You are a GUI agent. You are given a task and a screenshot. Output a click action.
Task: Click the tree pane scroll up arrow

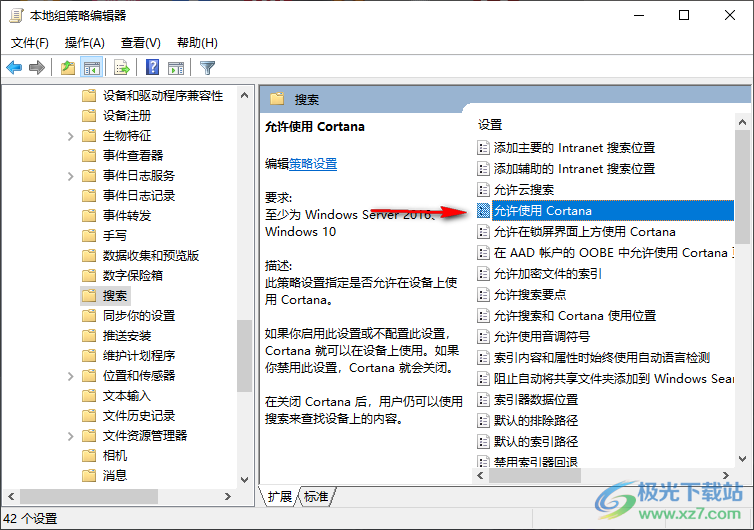click(244, 95)
